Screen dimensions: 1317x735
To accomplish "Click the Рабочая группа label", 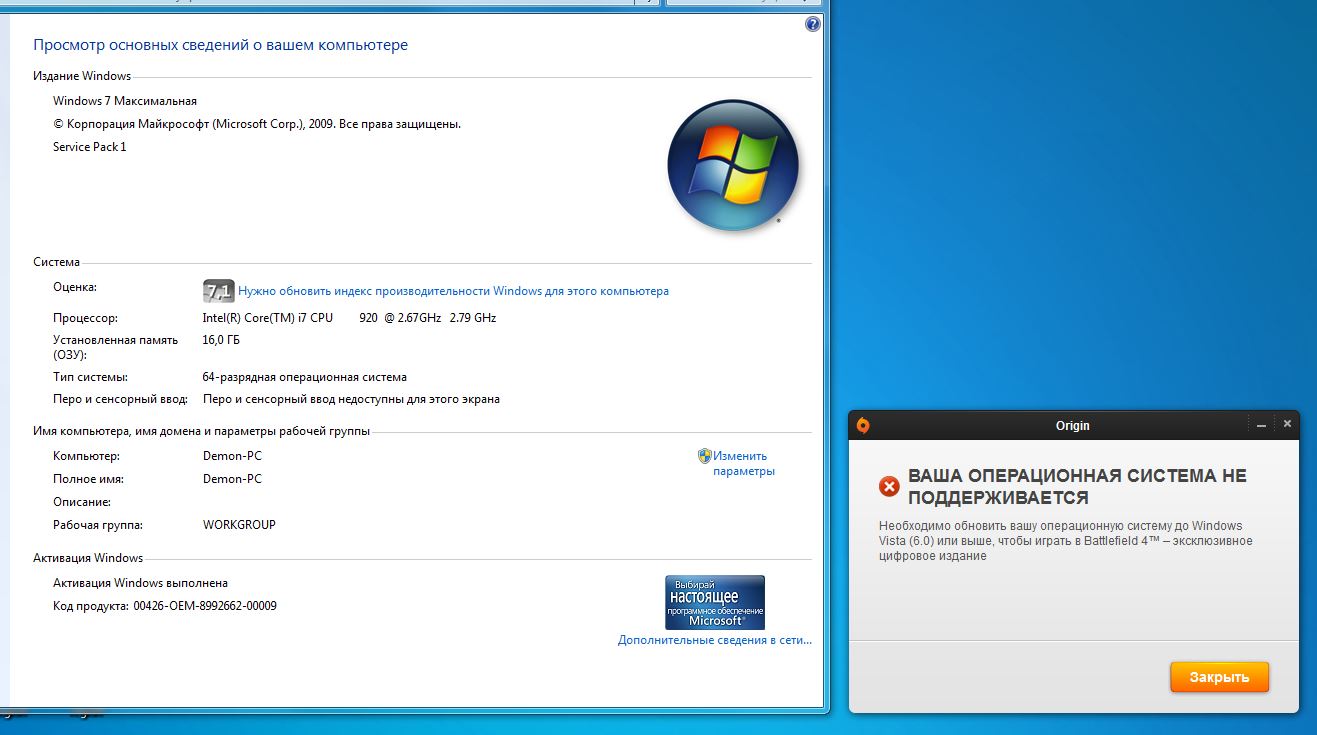I will pos(98,525).
